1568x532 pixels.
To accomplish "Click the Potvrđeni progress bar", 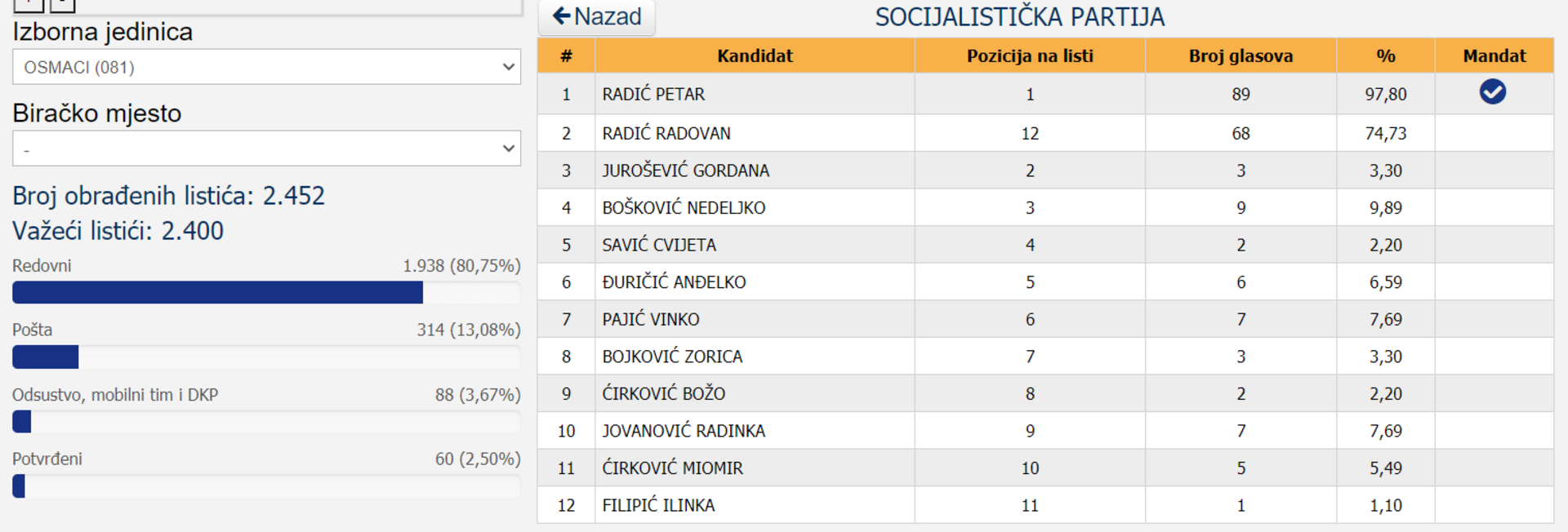I will click(x=266, y=486).
